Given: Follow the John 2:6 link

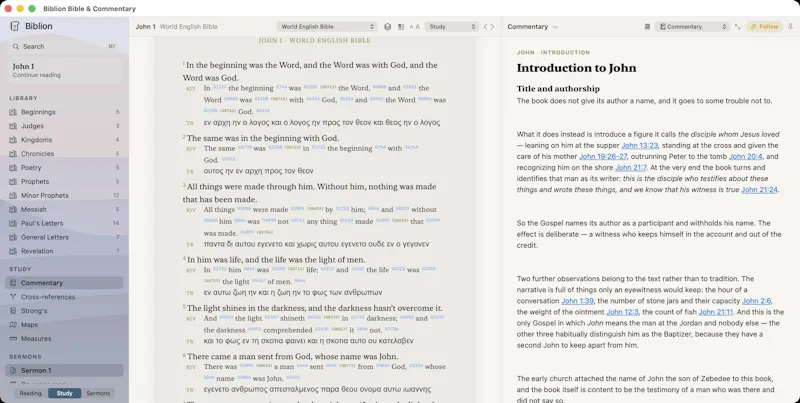Looking at the screenshot, I should click(x=757, y=301).
